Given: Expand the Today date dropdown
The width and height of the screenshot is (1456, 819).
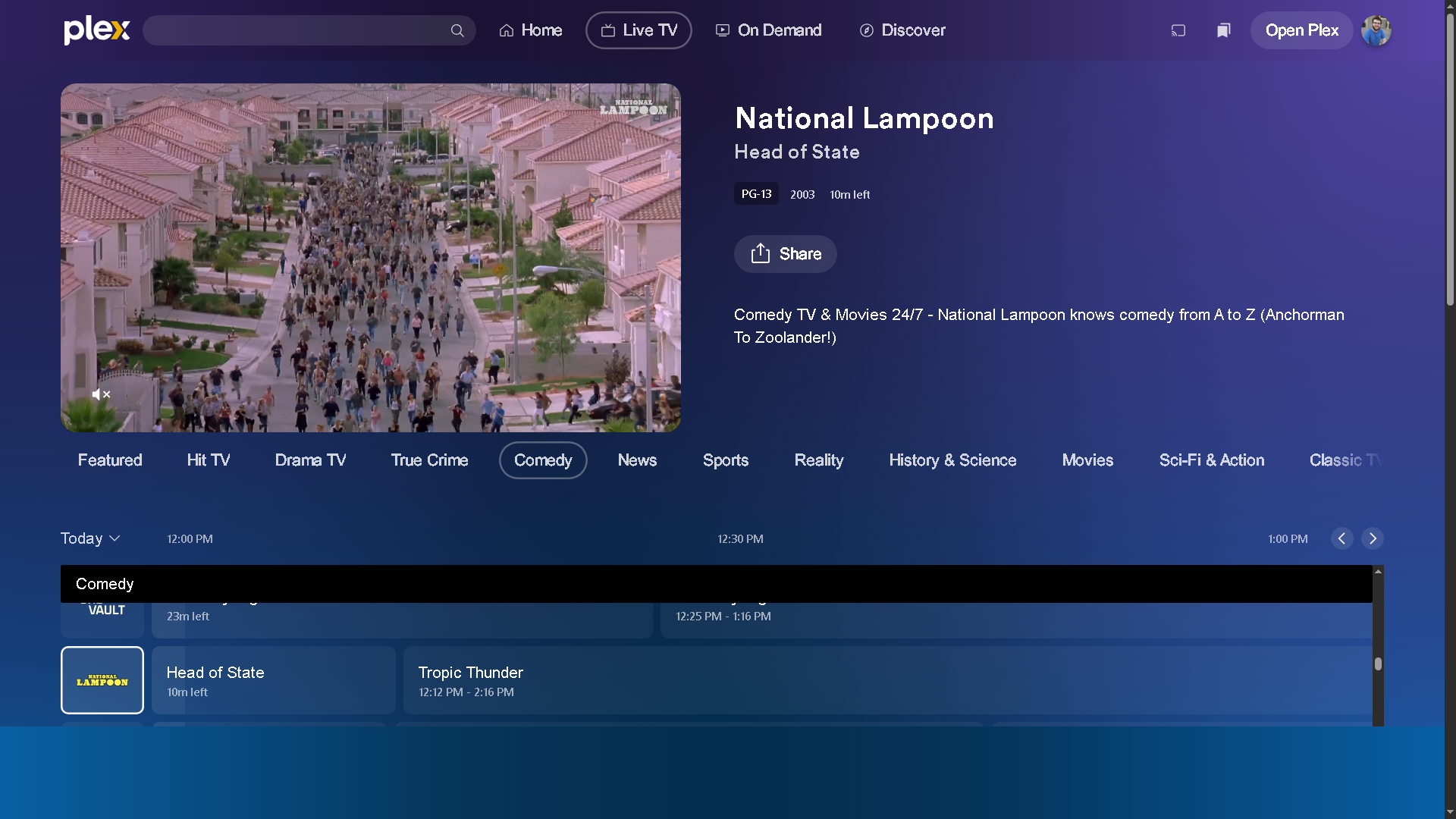Looking at the screenshot, I should [x=90, y=538].
